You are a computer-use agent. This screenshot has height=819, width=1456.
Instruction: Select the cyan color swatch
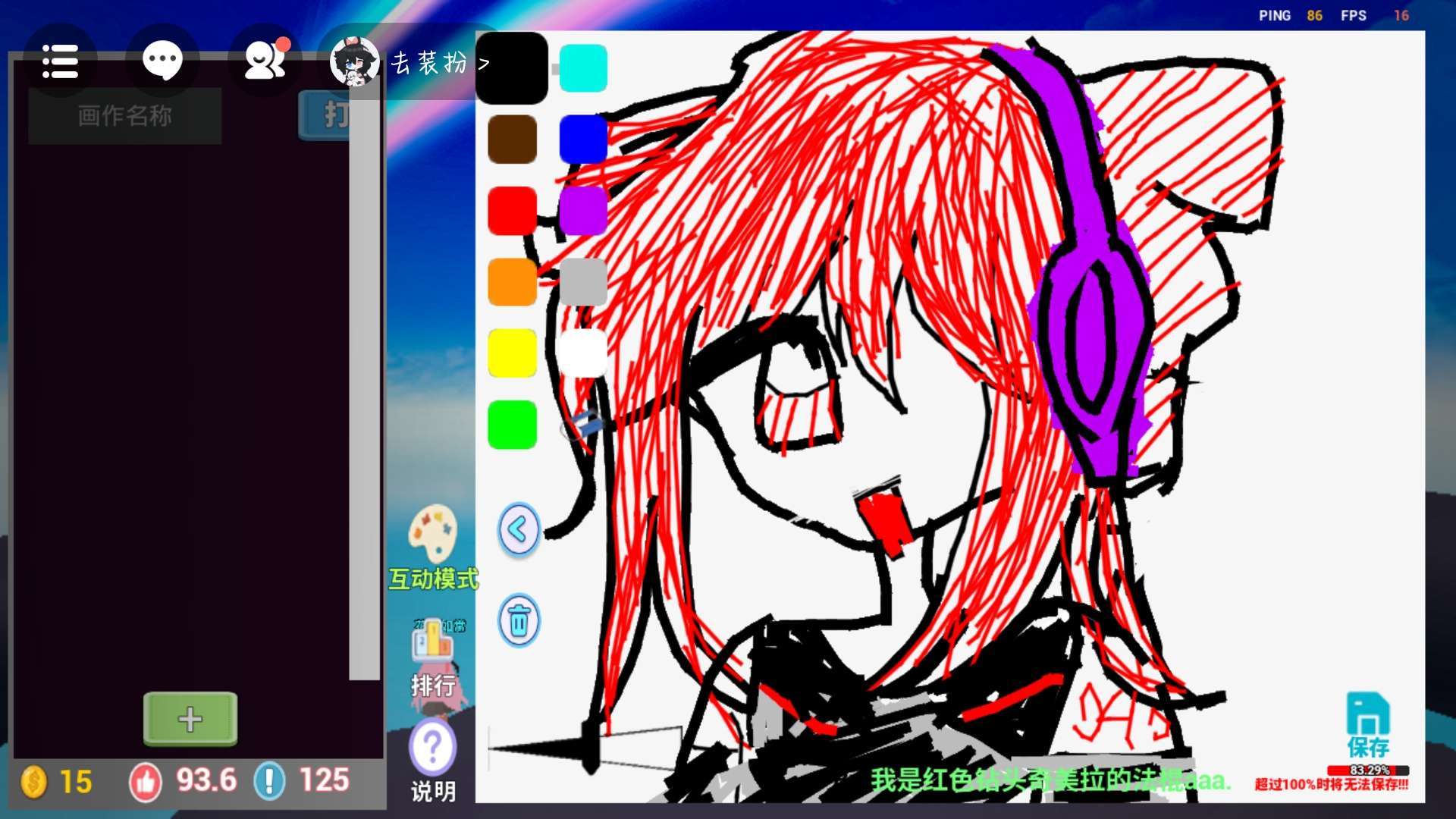tap(583, 68)
